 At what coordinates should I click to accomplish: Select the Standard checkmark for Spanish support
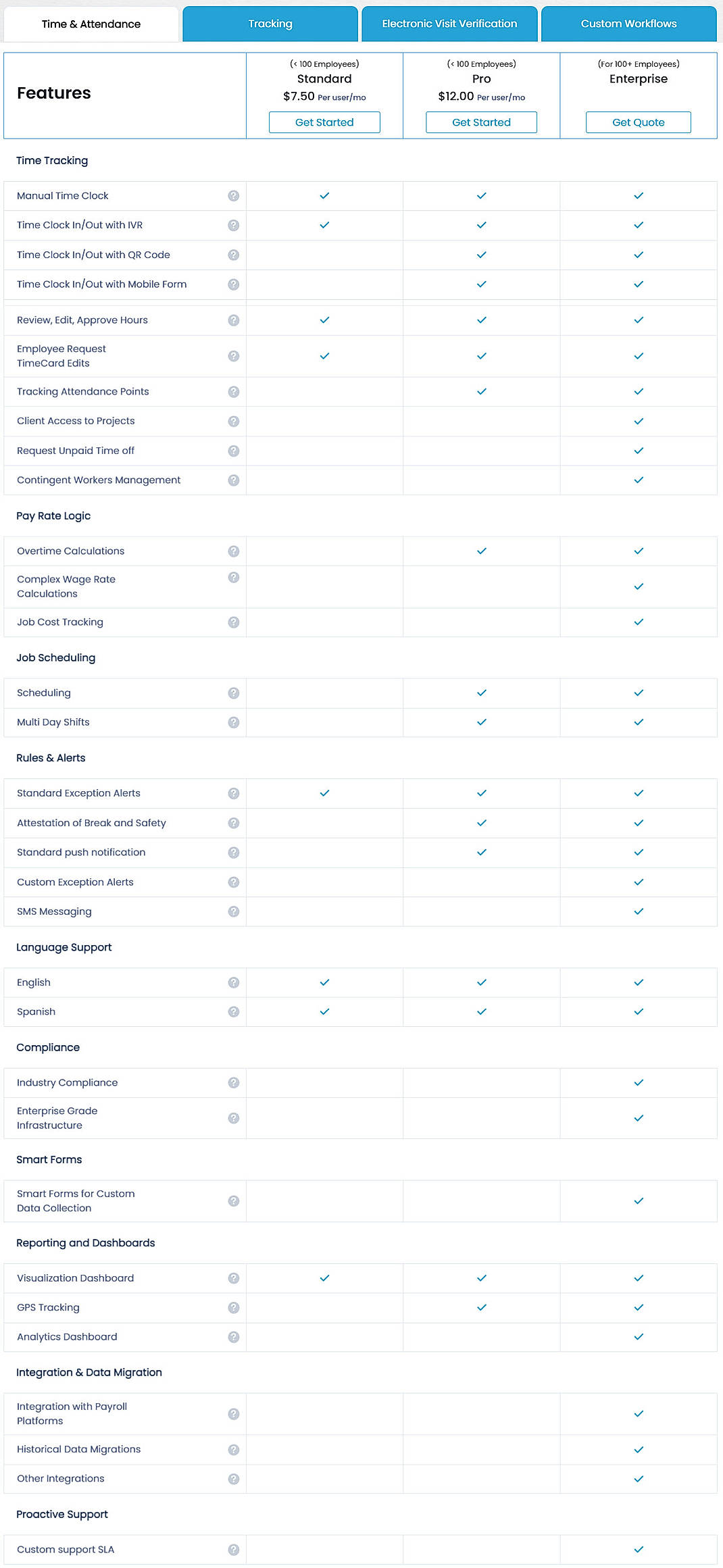tap(324, 1011)
